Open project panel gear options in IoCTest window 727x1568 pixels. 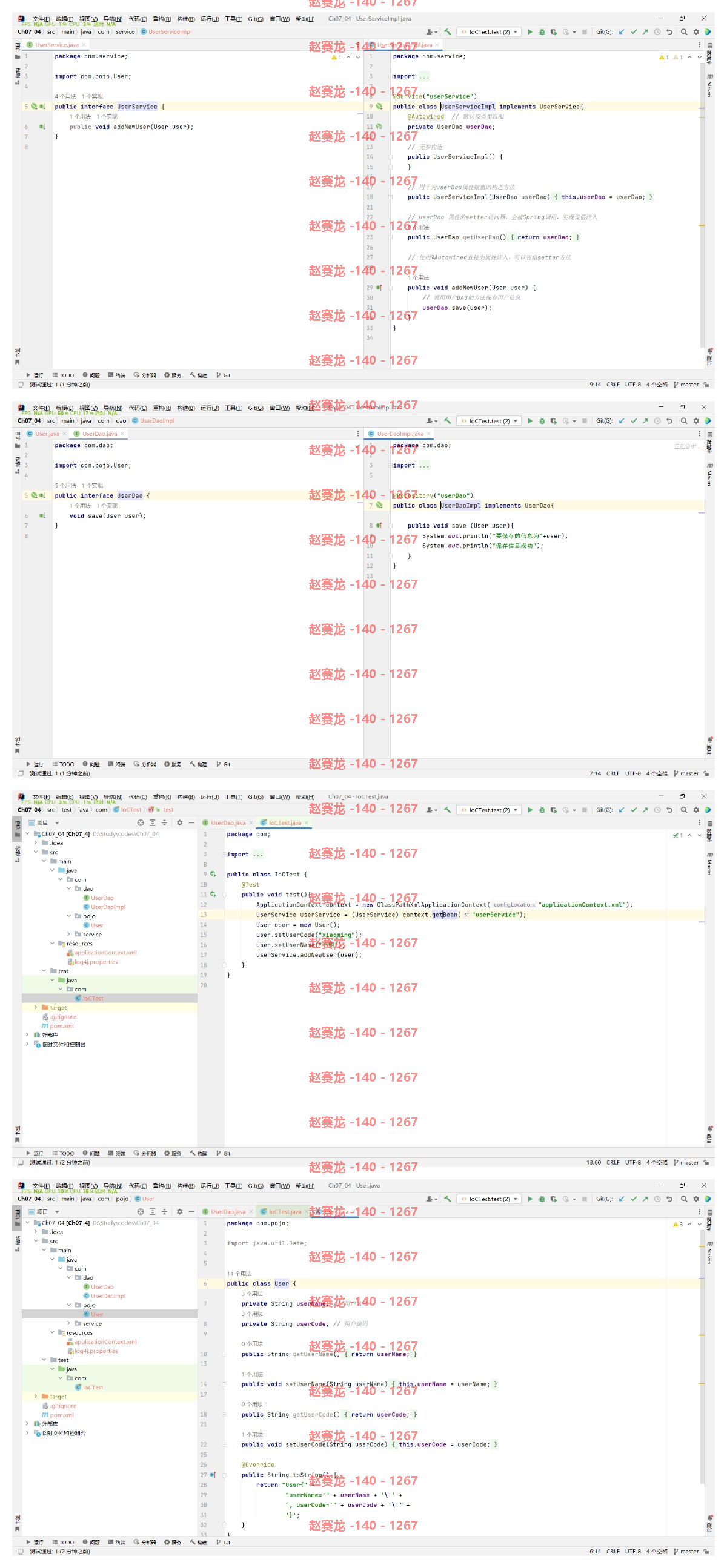(179, 822)
